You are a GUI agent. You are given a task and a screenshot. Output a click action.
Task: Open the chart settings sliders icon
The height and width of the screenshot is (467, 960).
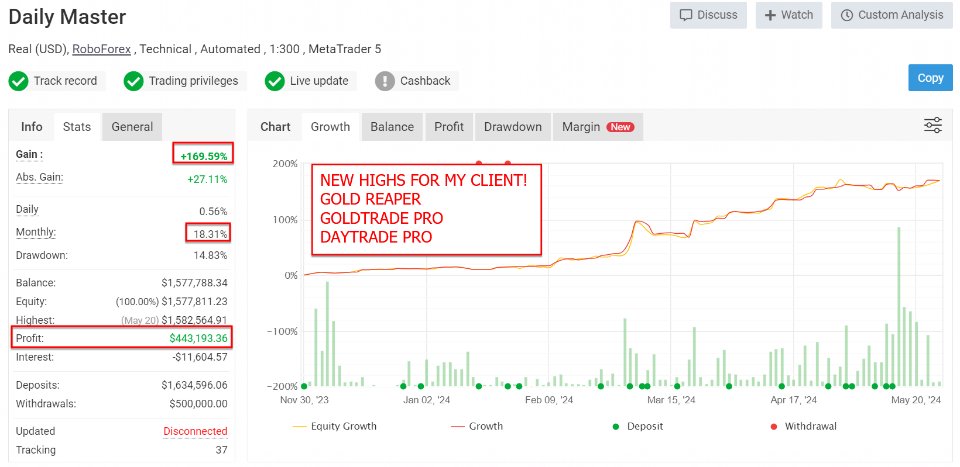933,126
